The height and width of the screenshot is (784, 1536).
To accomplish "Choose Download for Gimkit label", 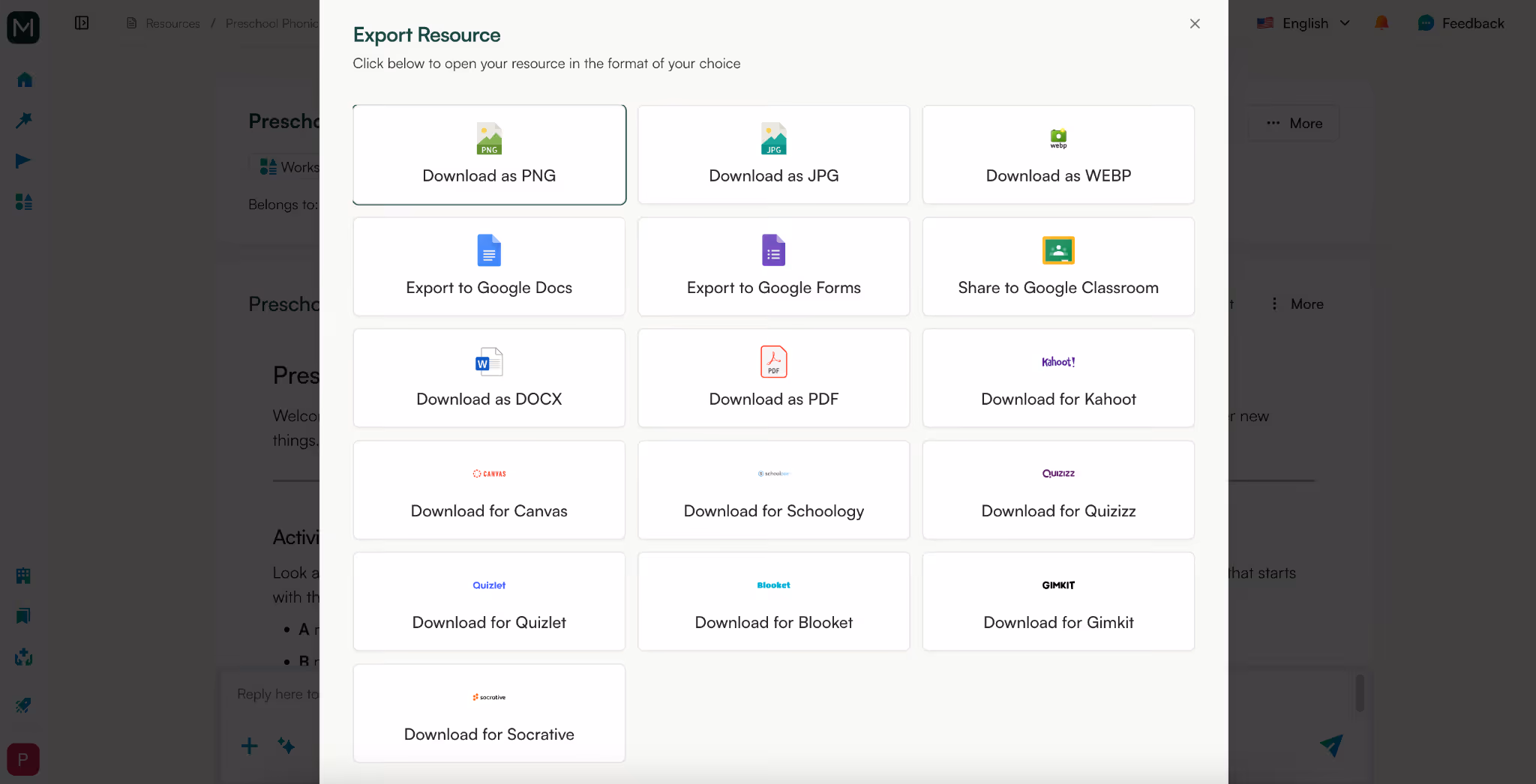I will (1058, 622).
